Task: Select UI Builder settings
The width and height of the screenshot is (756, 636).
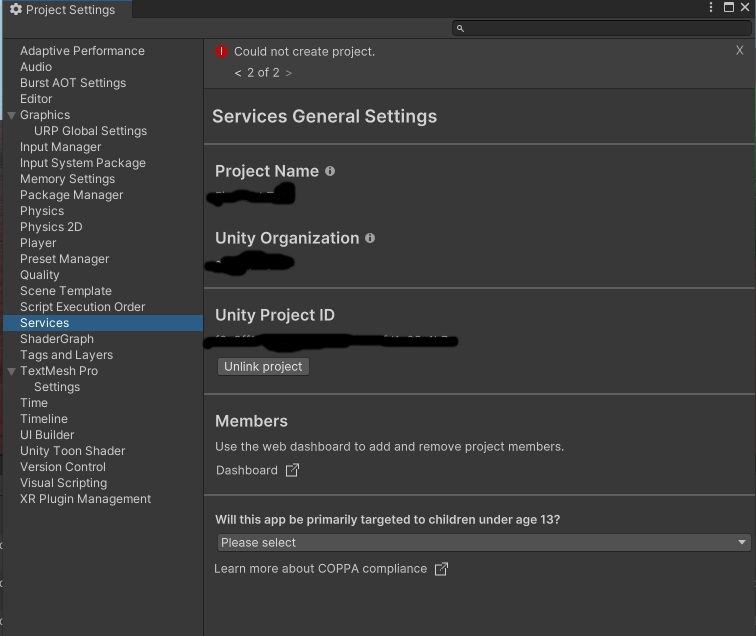Action: [47, 434]
